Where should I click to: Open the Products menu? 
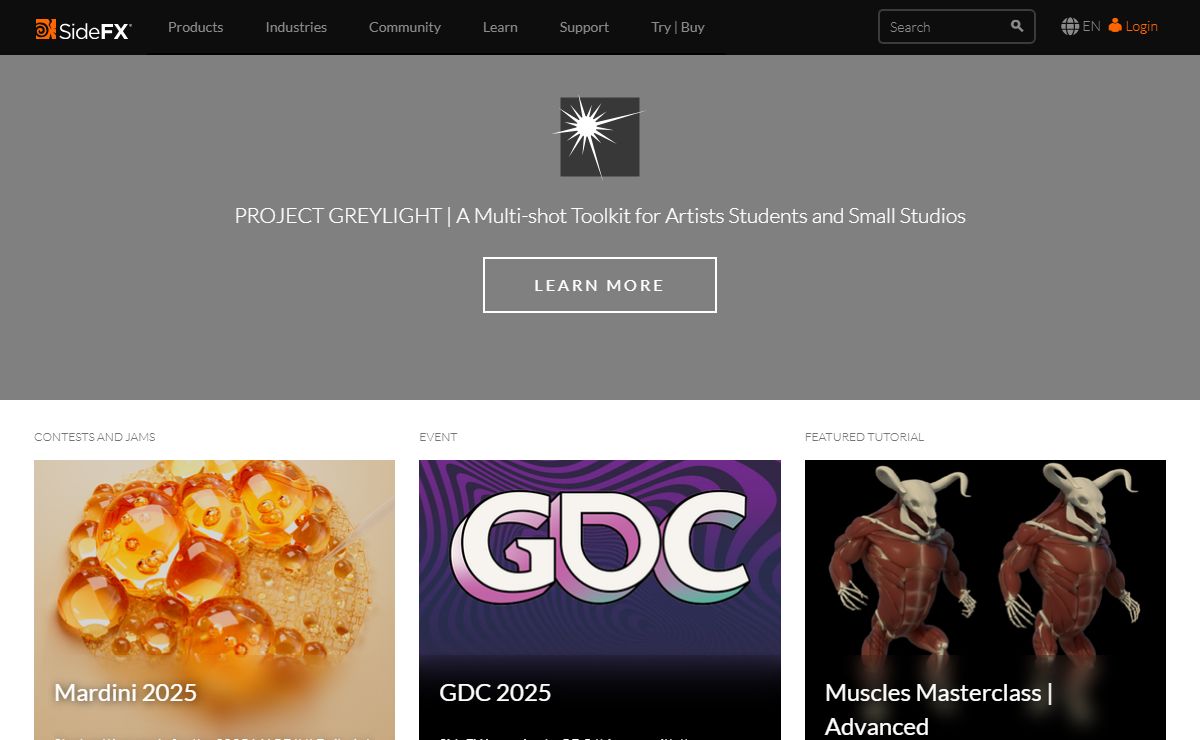coord(195,27)
